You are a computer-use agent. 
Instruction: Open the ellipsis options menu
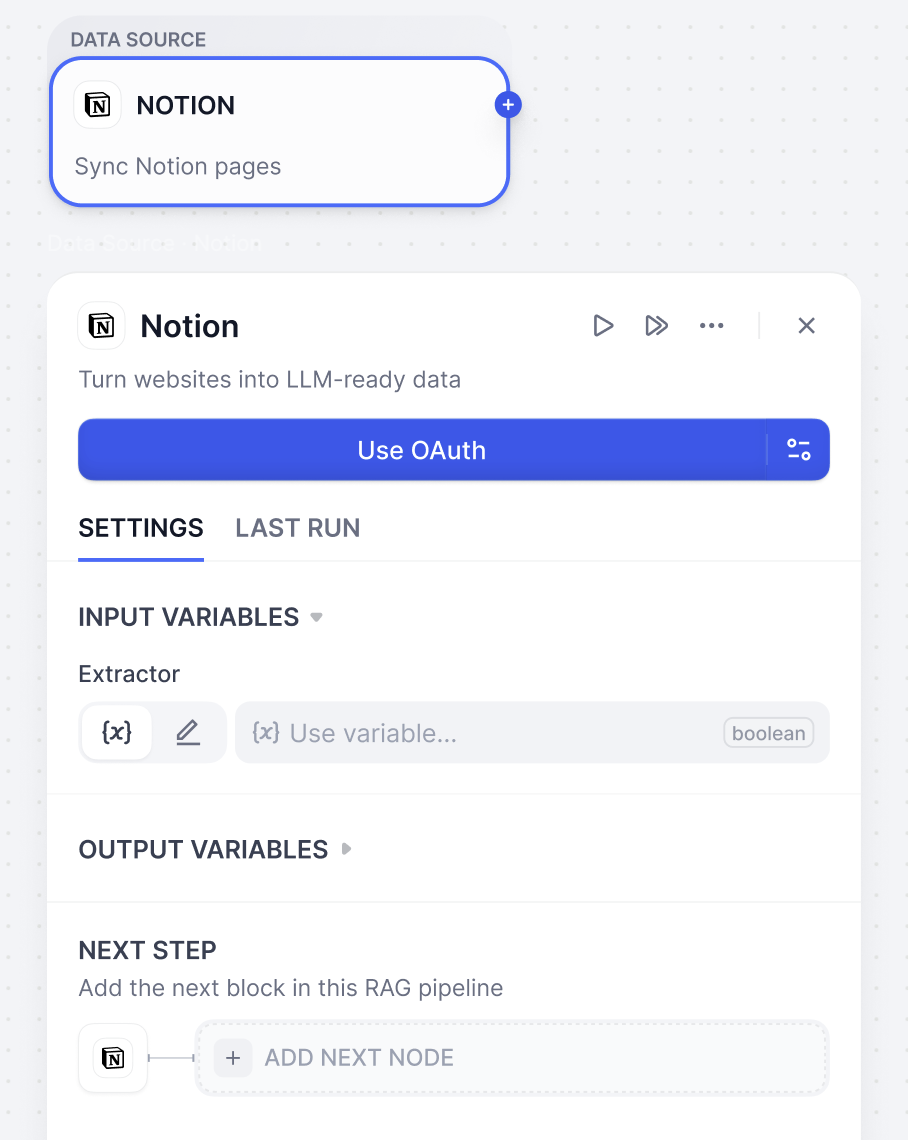[x=711, y=325]
